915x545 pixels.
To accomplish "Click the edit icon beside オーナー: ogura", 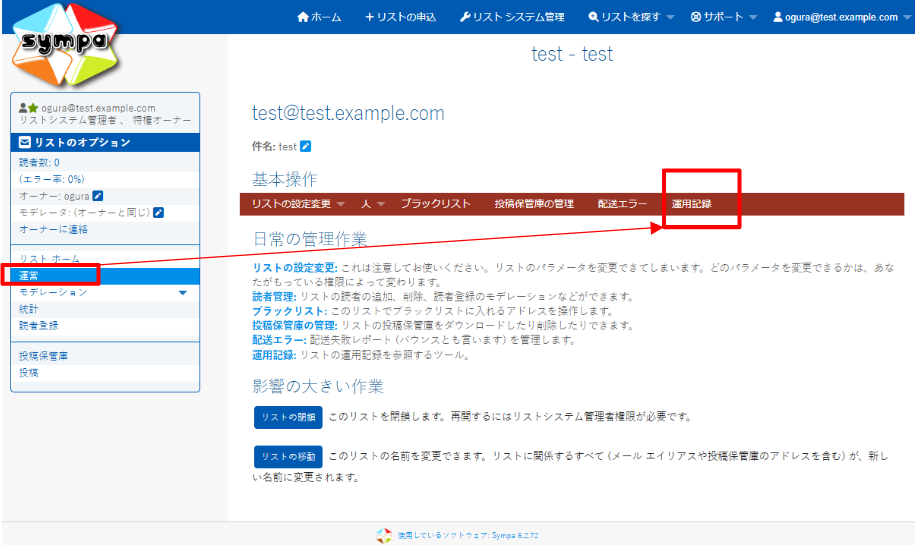I will 98,196.
